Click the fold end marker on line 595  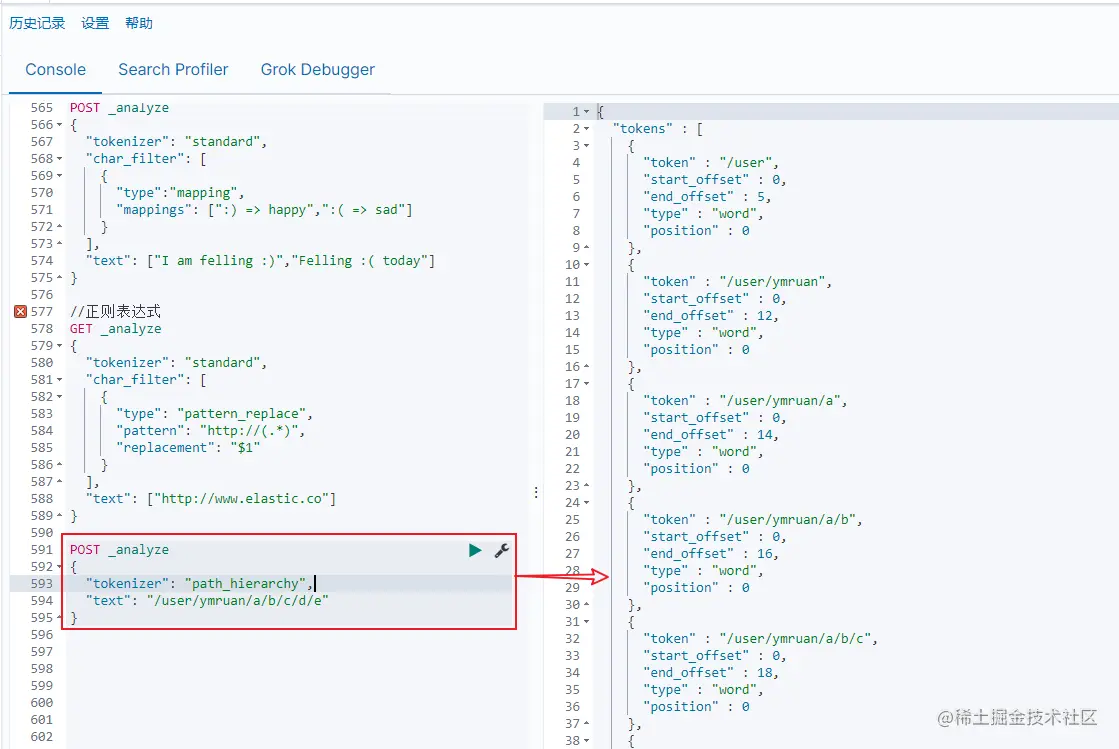point(59,618)
